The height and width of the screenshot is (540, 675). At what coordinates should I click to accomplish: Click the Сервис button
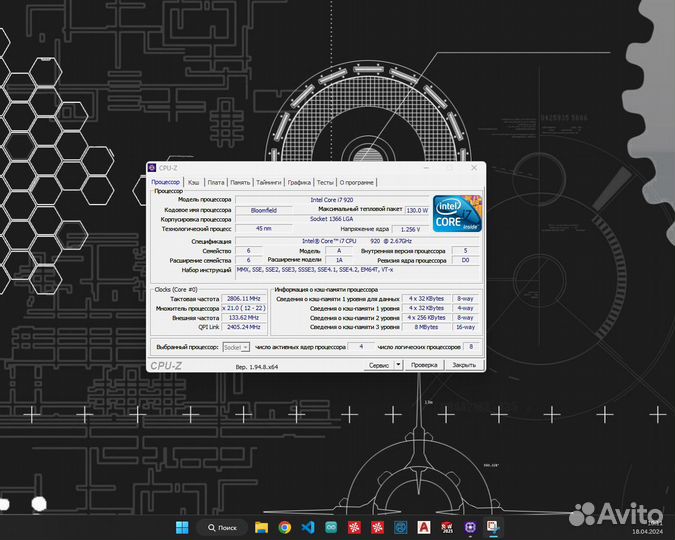coord(379,365)
